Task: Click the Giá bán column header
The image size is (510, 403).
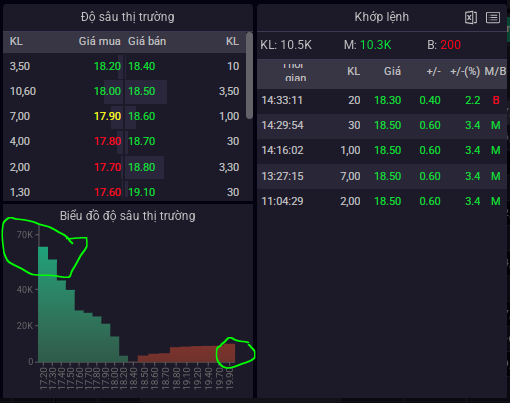Action: 147,41
